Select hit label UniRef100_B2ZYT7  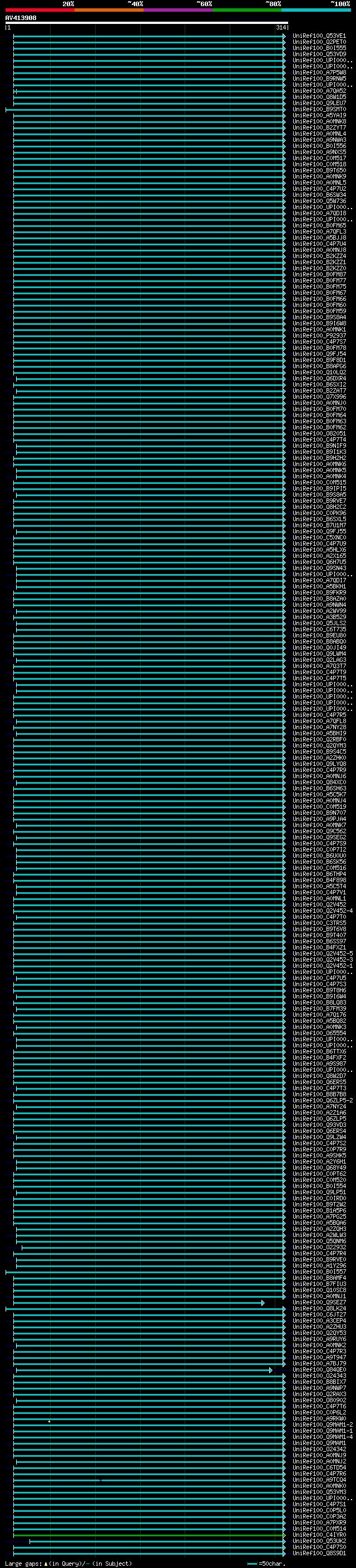point(319,128)
